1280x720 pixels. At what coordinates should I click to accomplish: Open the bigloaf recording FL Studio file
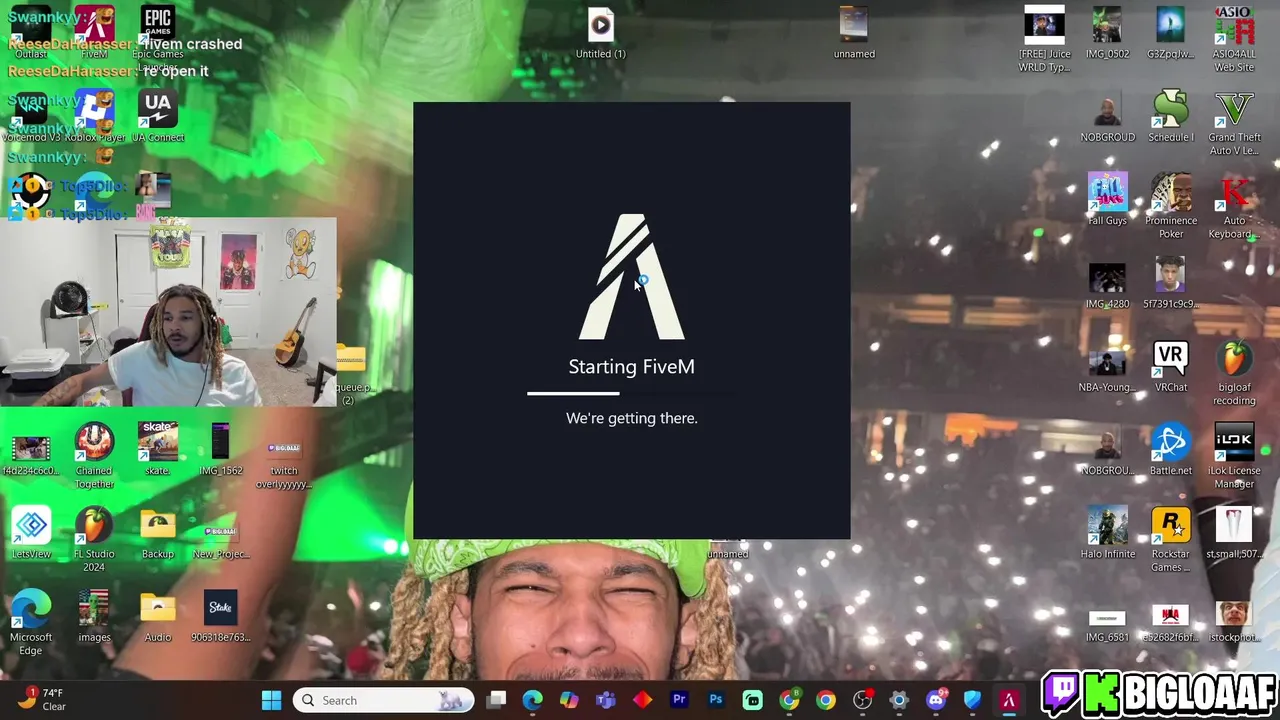click(1234, 373)
